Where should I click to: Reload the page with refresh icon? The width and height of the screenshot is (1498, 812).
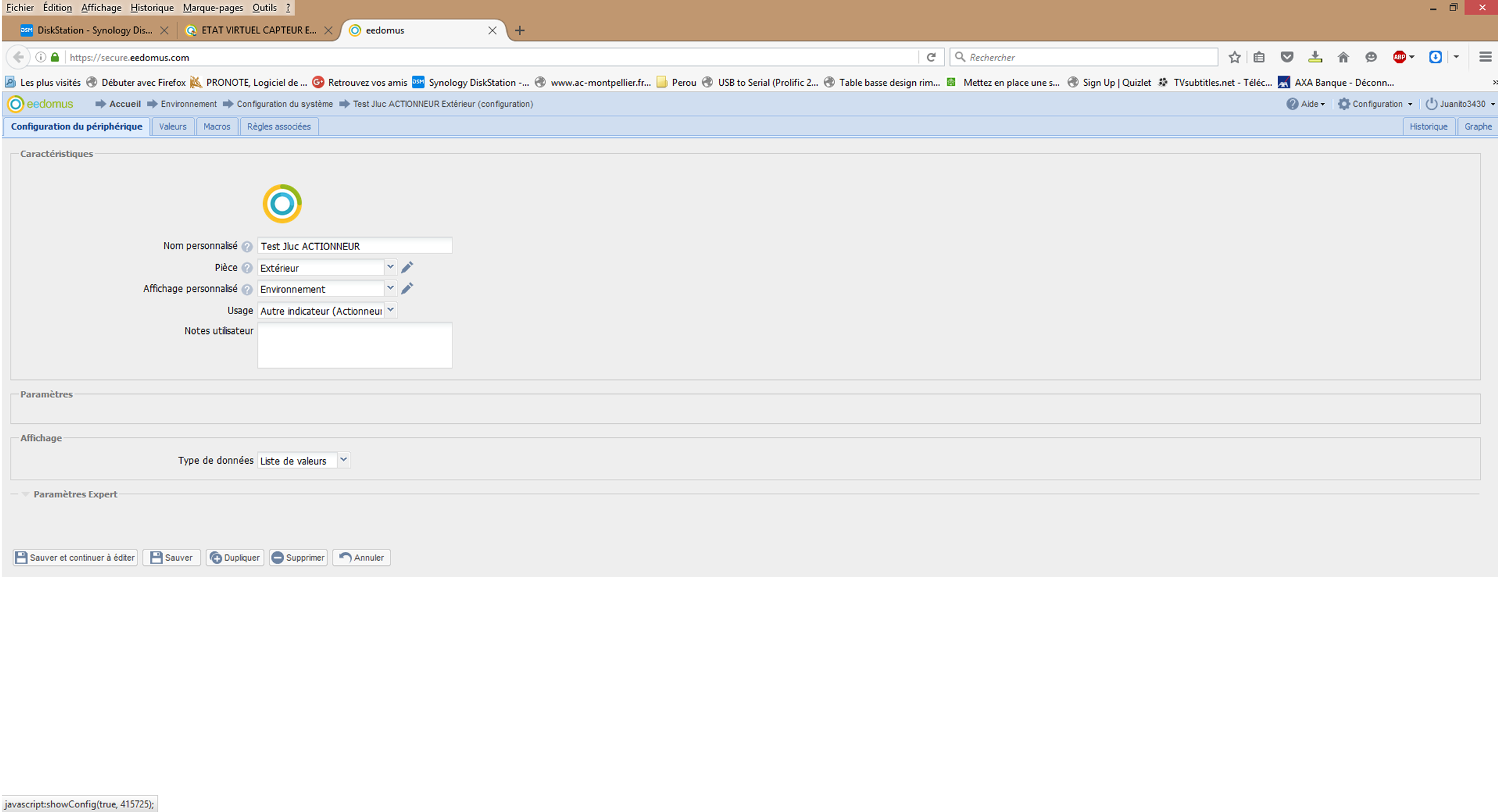pos(931,57)
